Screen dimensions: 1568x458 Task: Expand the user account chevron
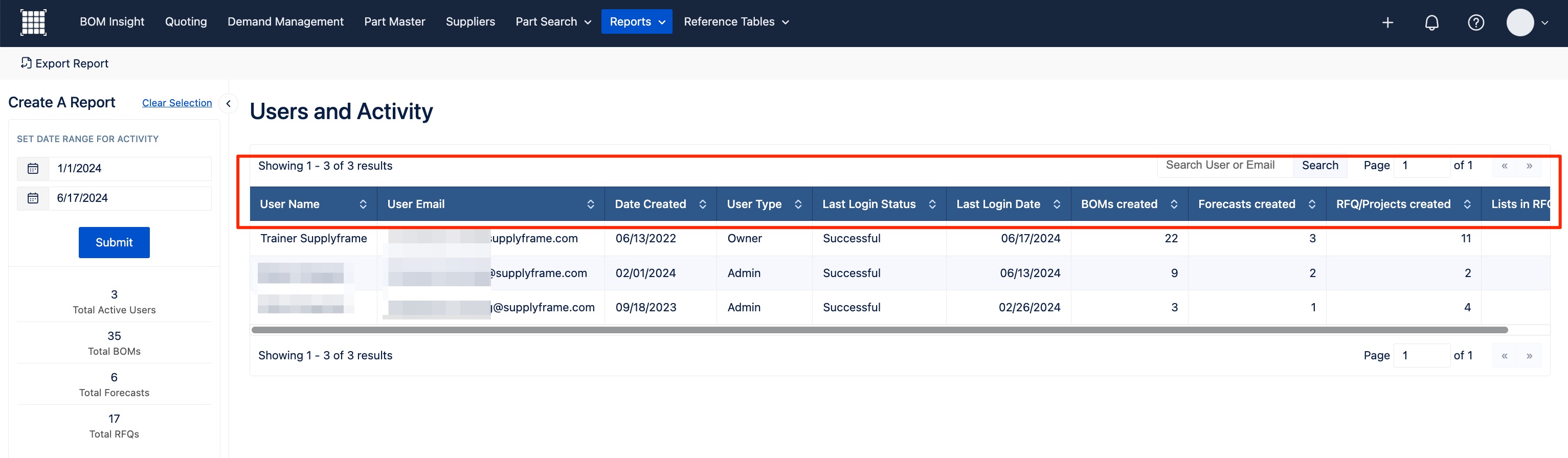point(1545,23)
